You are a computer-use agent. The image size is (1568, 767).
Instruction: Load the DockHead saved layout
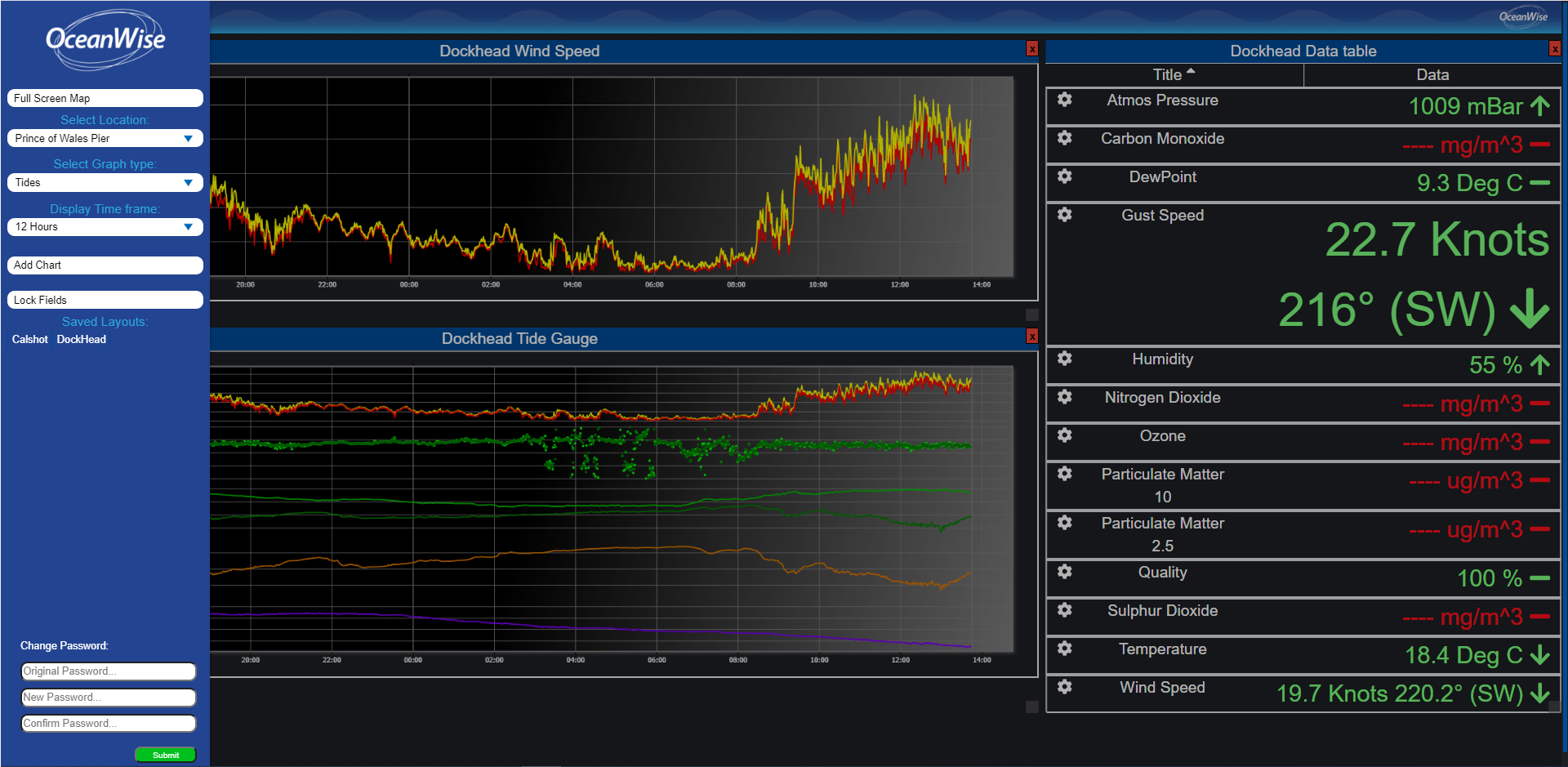(x=82, y=340)
